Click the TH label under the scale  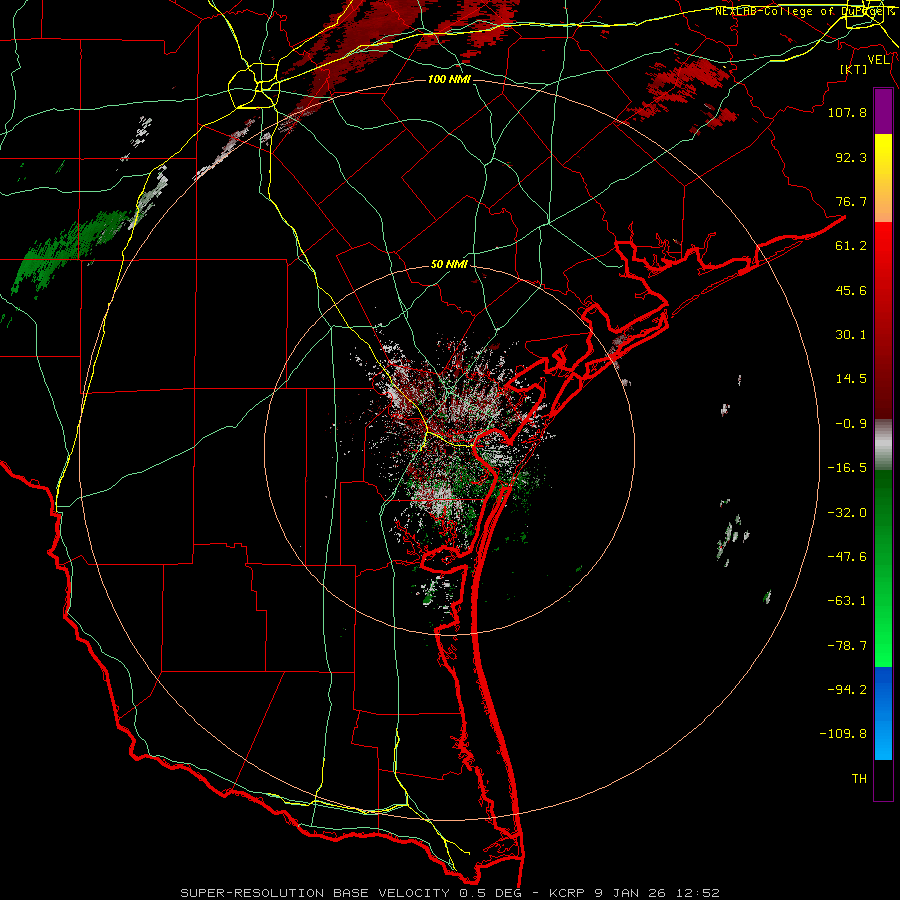point(859,779)
